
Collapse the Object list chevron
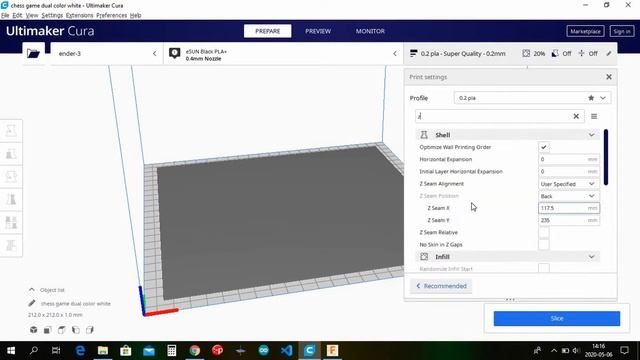click(32, 289)
